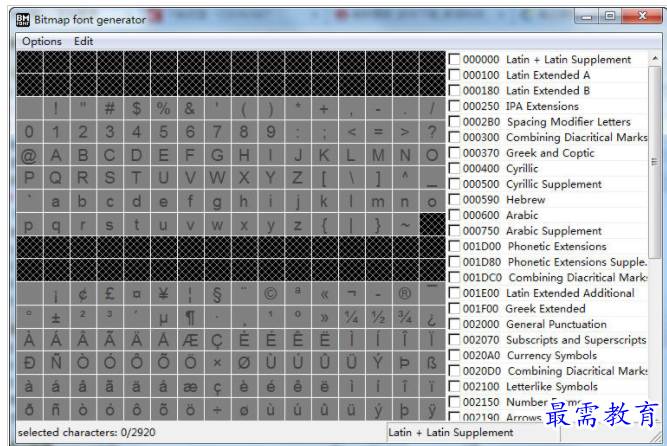
Task: Select the sharp s ß glyph
Action: [432, 363]
